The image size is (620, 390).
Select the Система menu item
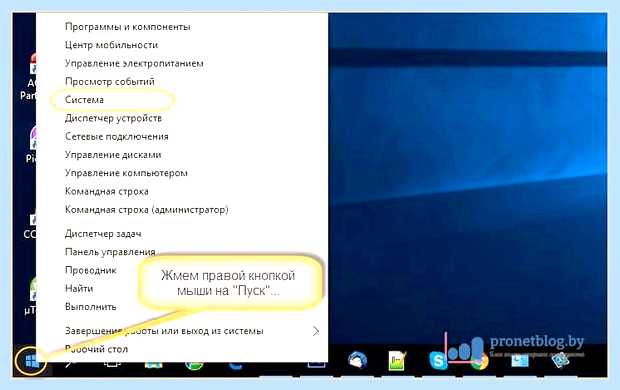click(84, 100)
